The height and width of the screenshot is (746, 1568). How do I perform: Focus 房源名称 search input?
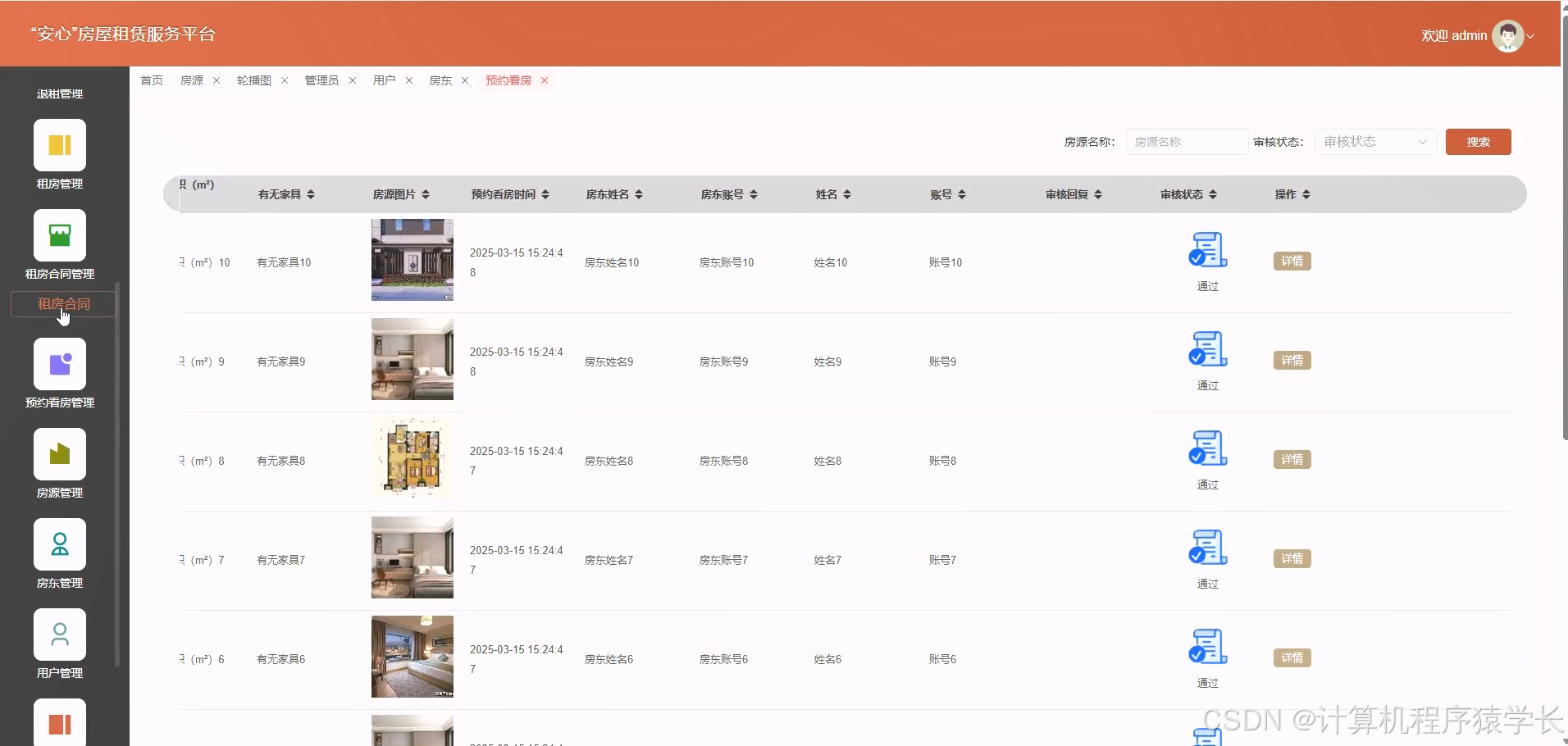pos(1187,142)
